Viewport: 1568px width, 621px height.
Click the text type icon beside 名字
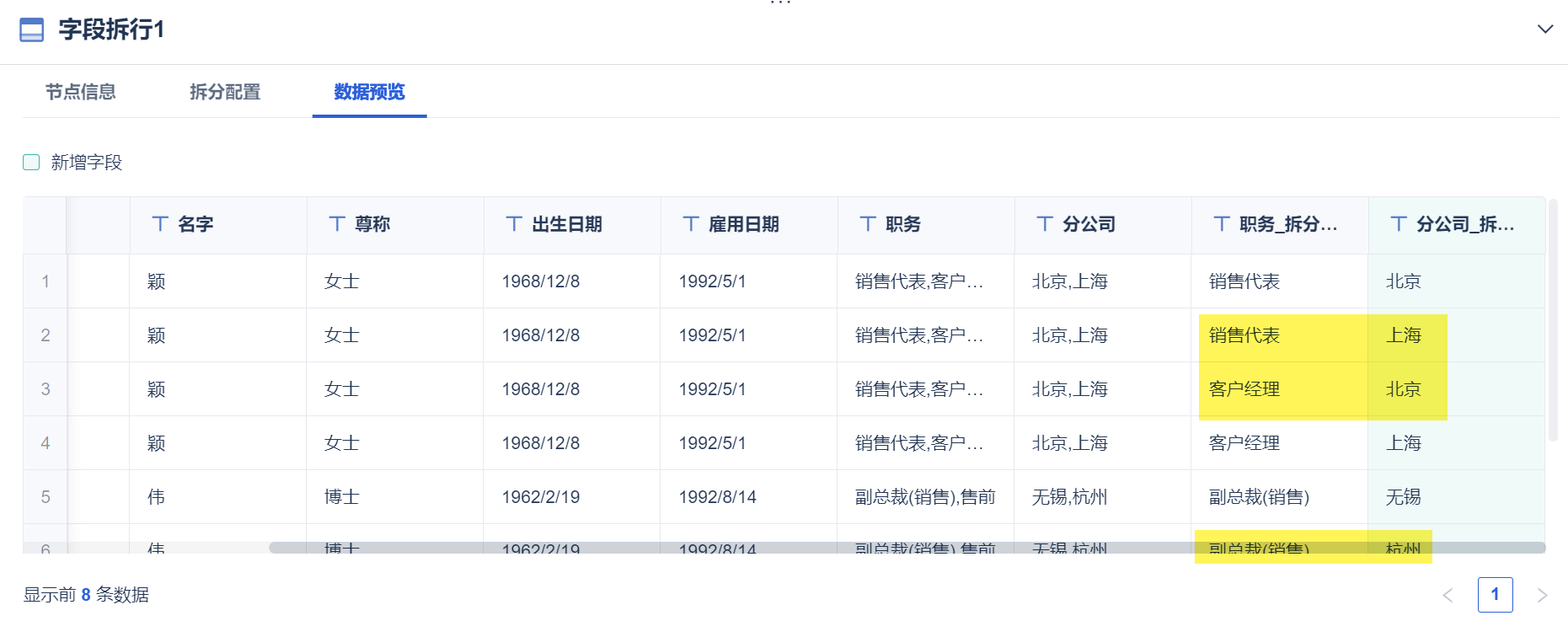tap(160, 223)
